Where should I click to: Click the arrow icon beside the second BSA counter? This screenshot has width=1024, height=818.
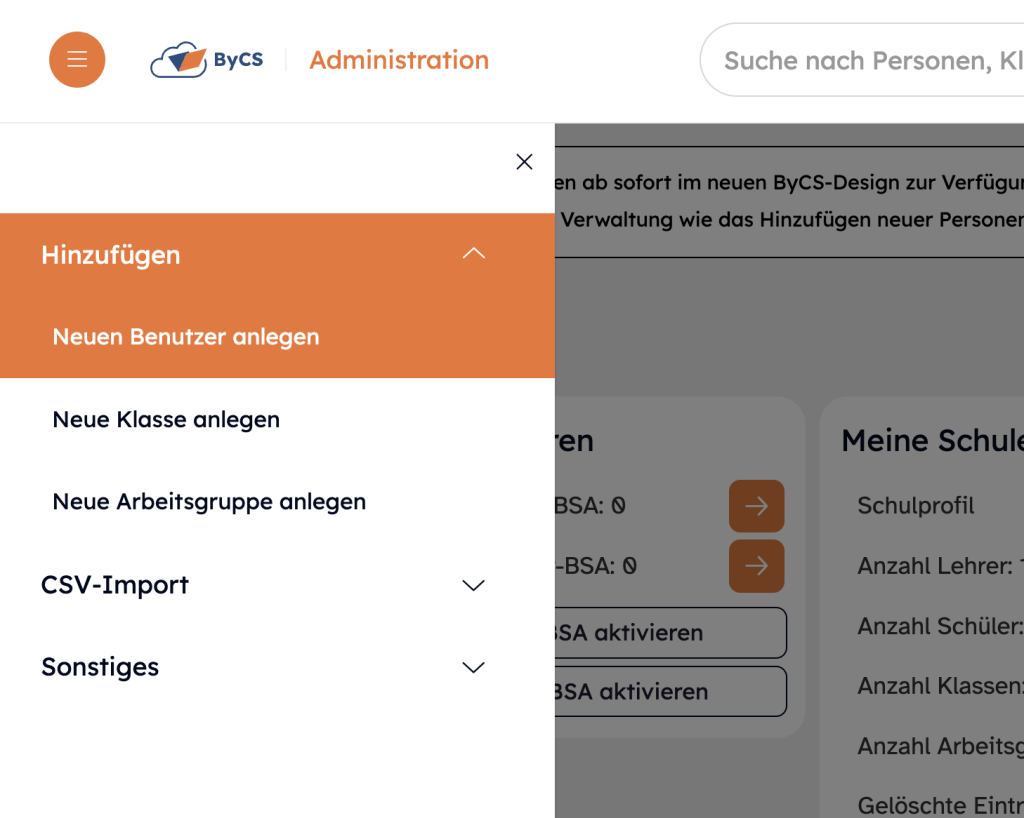(756, 566)
